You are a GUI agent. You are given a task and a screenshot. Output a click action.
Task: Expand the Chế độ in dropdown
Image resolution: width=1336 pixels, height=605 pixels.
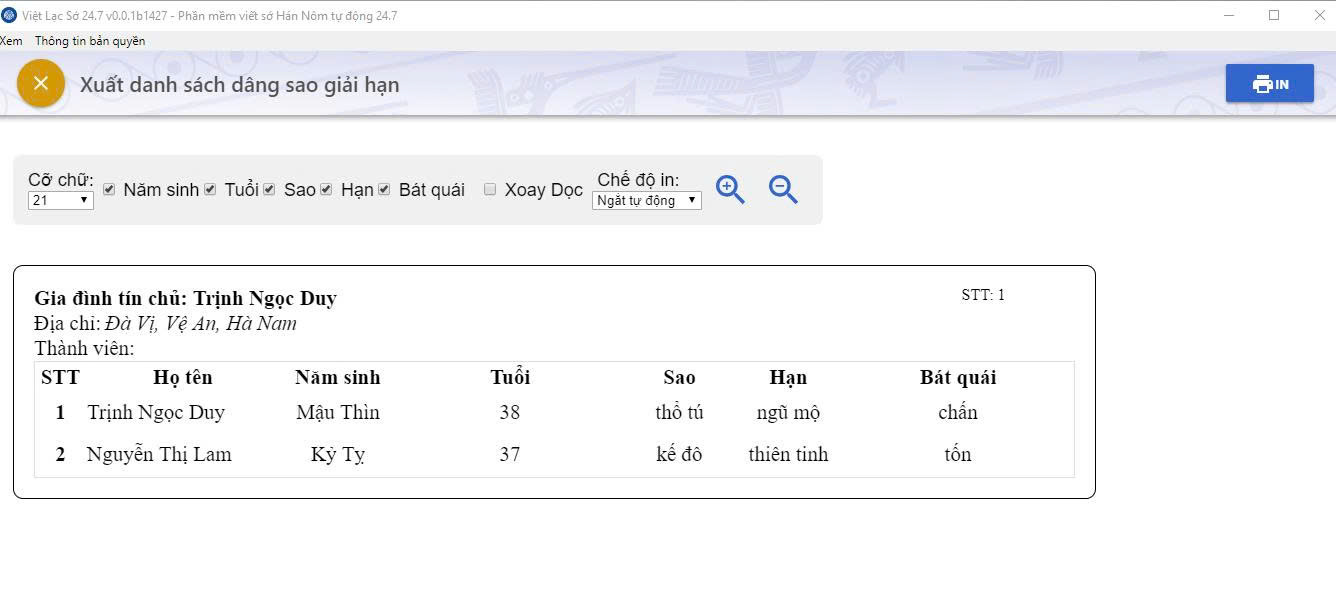coord(647,200)
